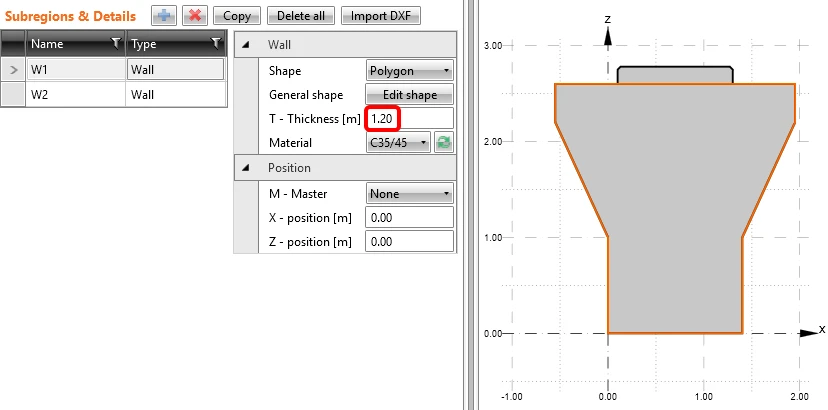Screen dimensions: 828x410
Task: Click the Import DXF button
Action: tap(381, 16)
